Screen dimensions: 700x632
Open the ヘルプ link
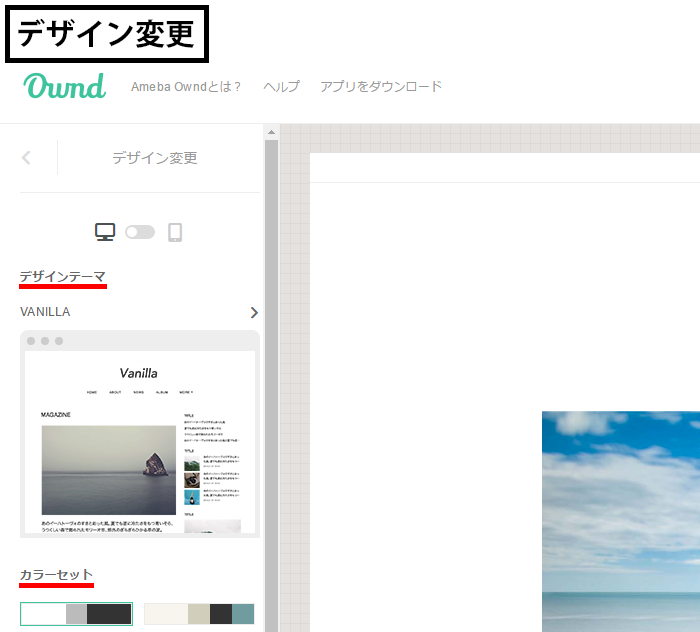tap(281, 87)
